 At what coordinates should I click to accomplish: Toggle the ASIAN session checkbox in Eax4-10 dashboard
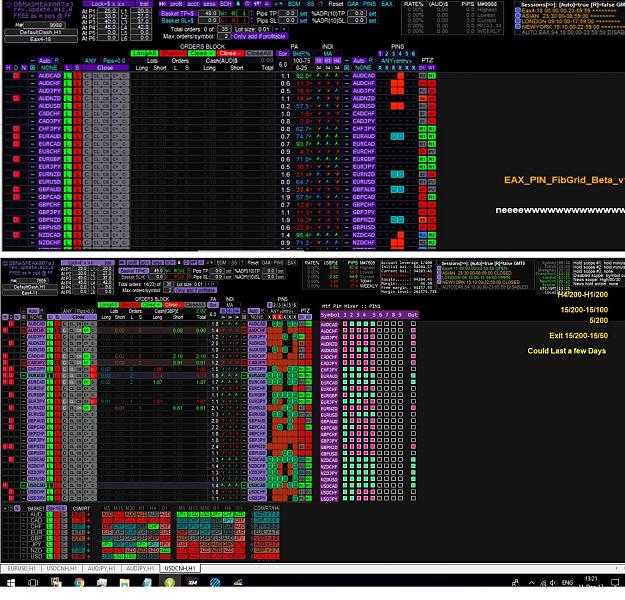(518, 16)
